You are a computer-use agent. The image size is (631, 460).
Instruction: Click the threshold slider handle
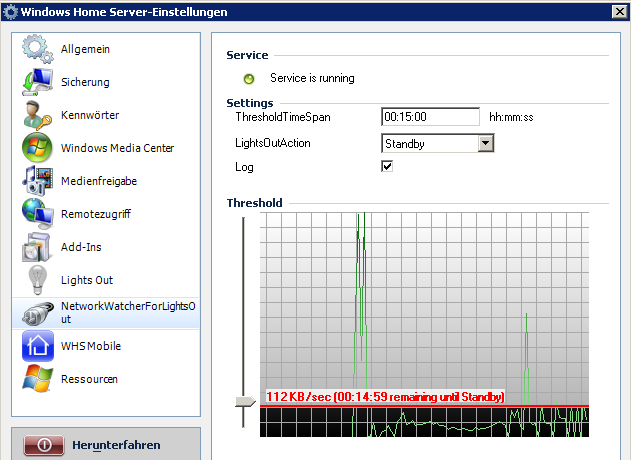245,401
